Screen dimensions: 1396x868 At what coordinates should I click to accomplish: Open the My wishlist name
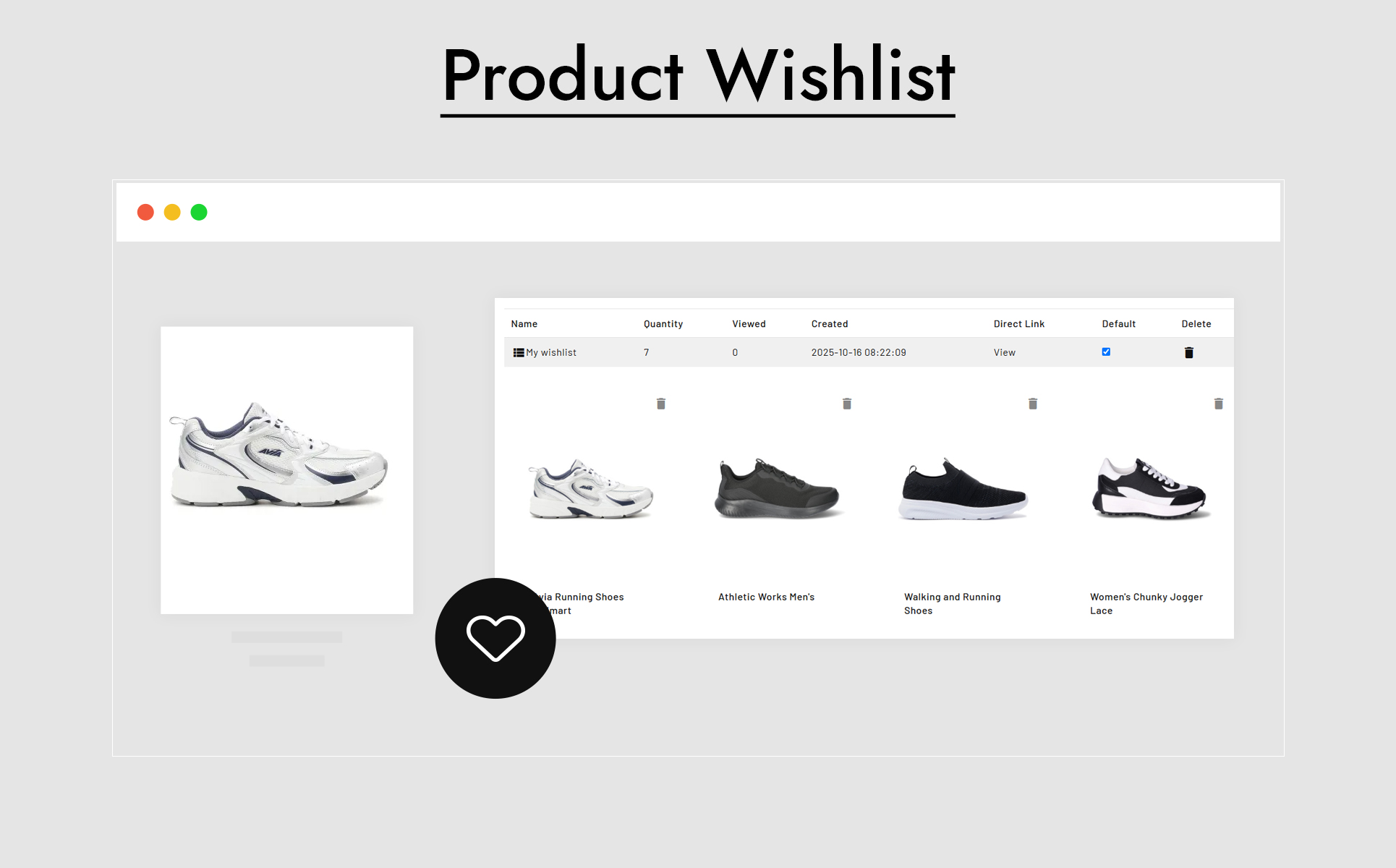[x=551, y=353]
